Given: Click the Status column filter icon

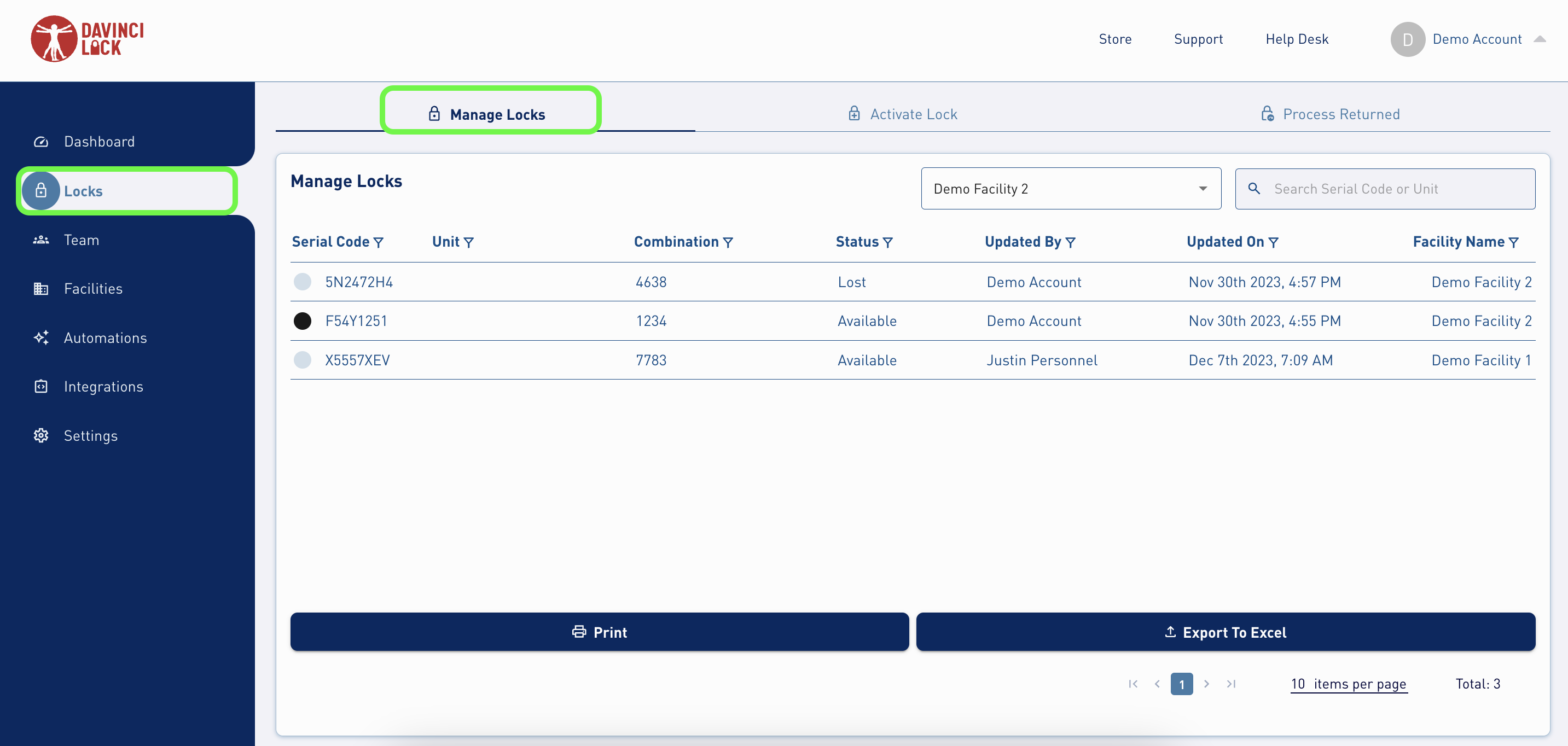Looking at the screenshot, I should (x=887, y=243).
